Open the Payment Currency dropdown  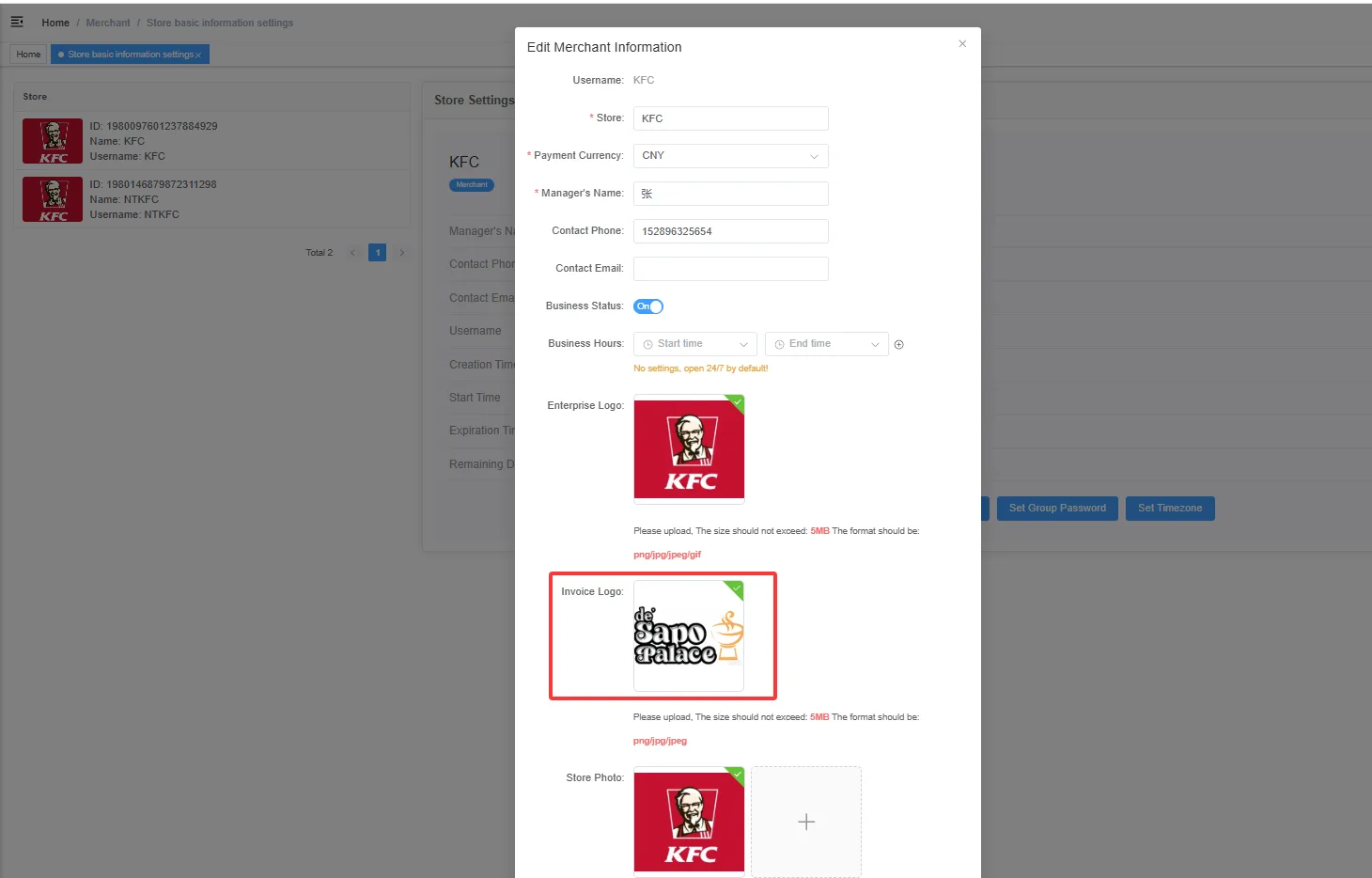pyautogui.click(x=730, y=156)
